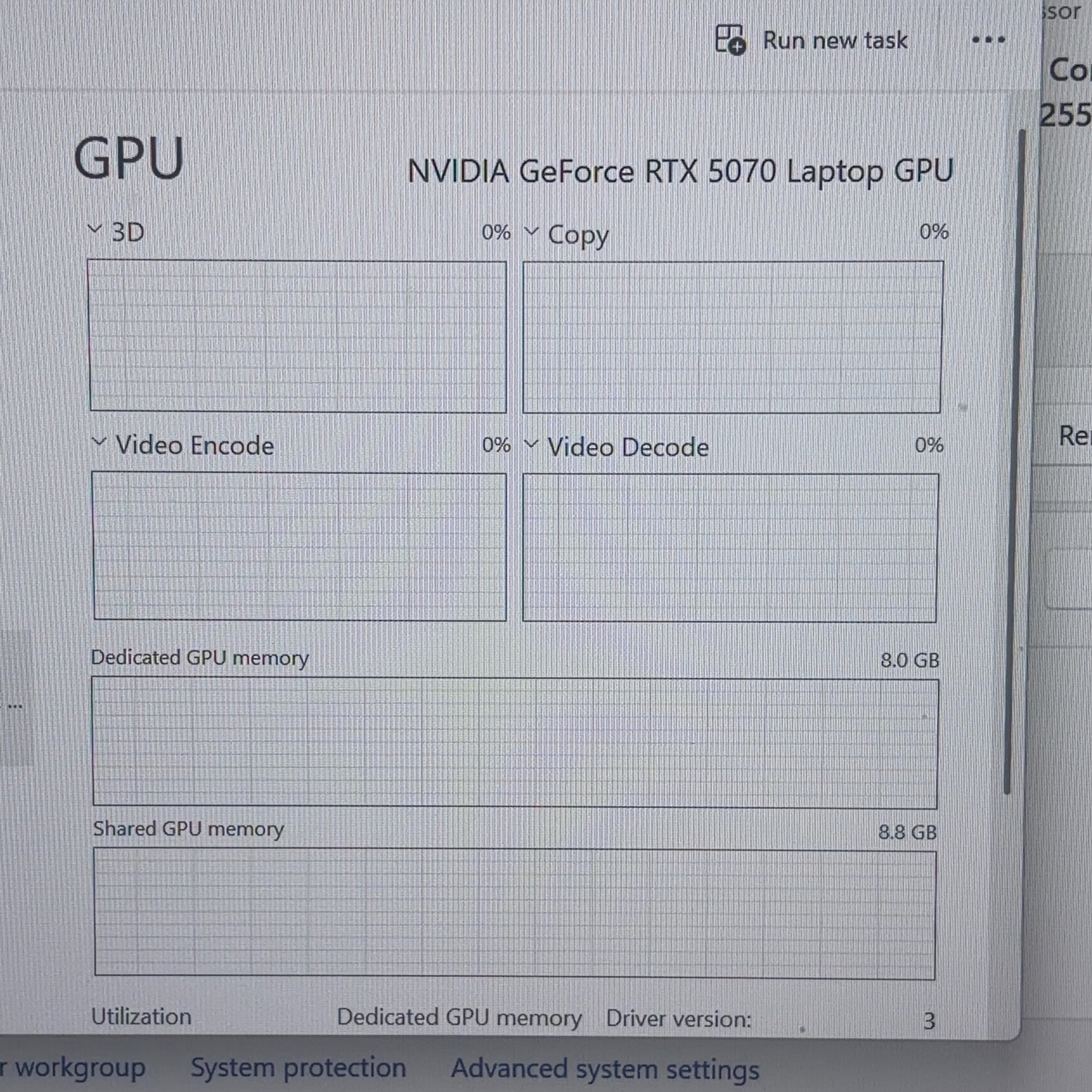Click the Dedicated GPU memory graph
The width and height of the screenshot is (1092, 1092).
515,743
